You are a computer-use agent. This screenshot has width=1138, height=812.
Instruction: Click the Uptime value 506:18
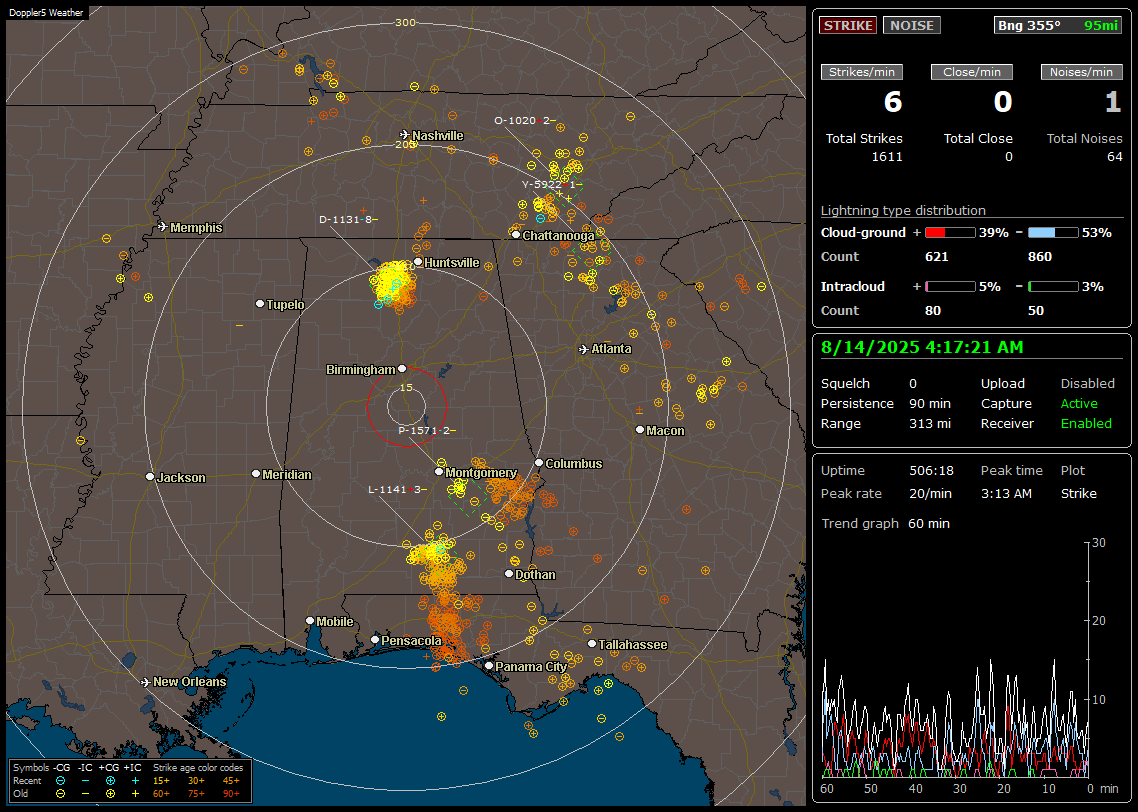pyautogui.click(x=931, y=470)
